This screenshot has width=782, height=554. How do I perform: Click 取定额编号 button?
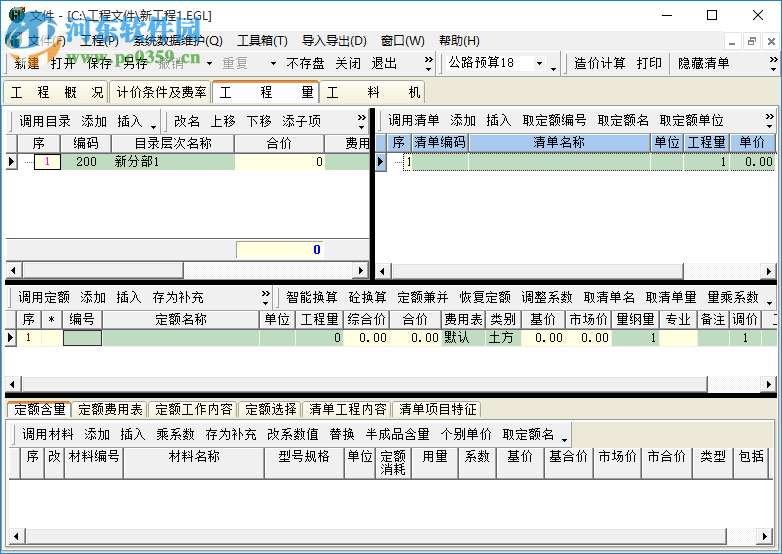[x=554, y=120]
